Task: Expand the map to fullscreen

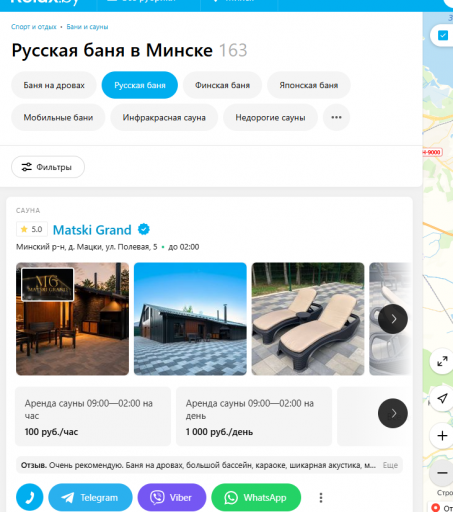Action: coord(442,361)
